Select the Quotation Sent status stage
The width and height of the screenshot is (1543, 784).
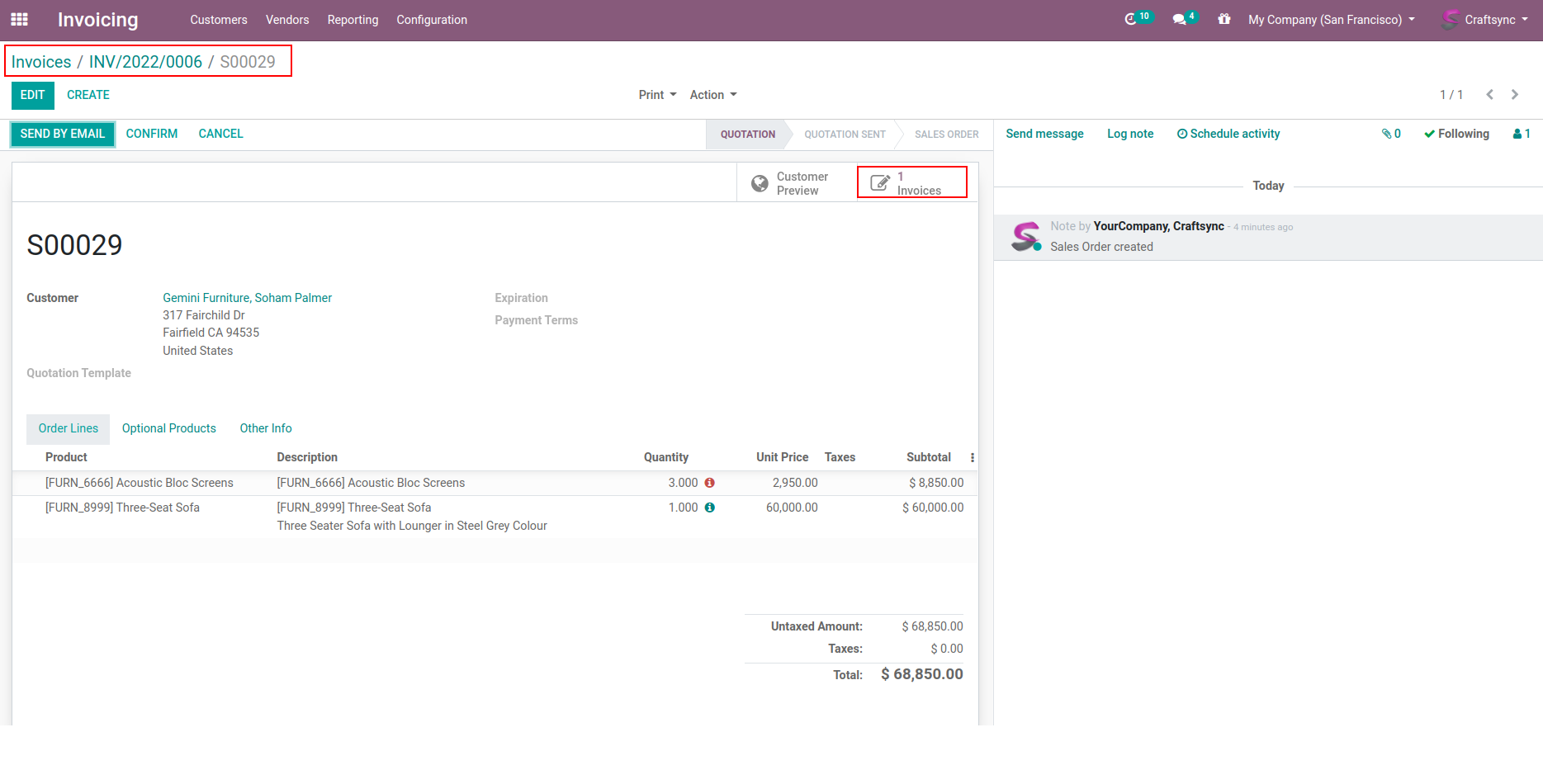click(844, 135)
